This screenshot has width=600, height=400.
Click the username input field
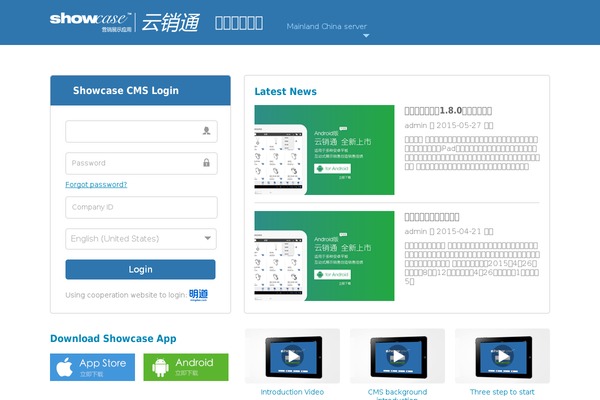[141, 131]
